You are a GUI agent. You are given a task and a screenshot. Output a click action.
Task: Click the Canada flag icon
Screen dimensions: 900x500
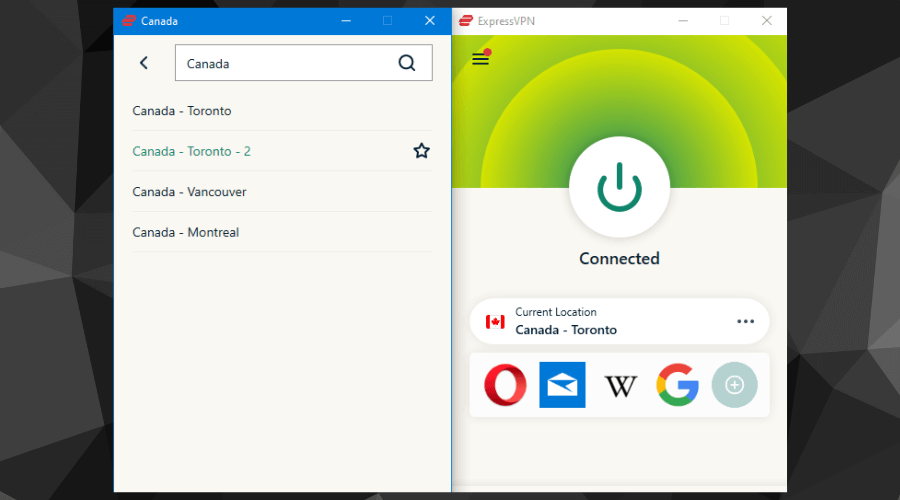pyautogui.click(x=495, y=321)
